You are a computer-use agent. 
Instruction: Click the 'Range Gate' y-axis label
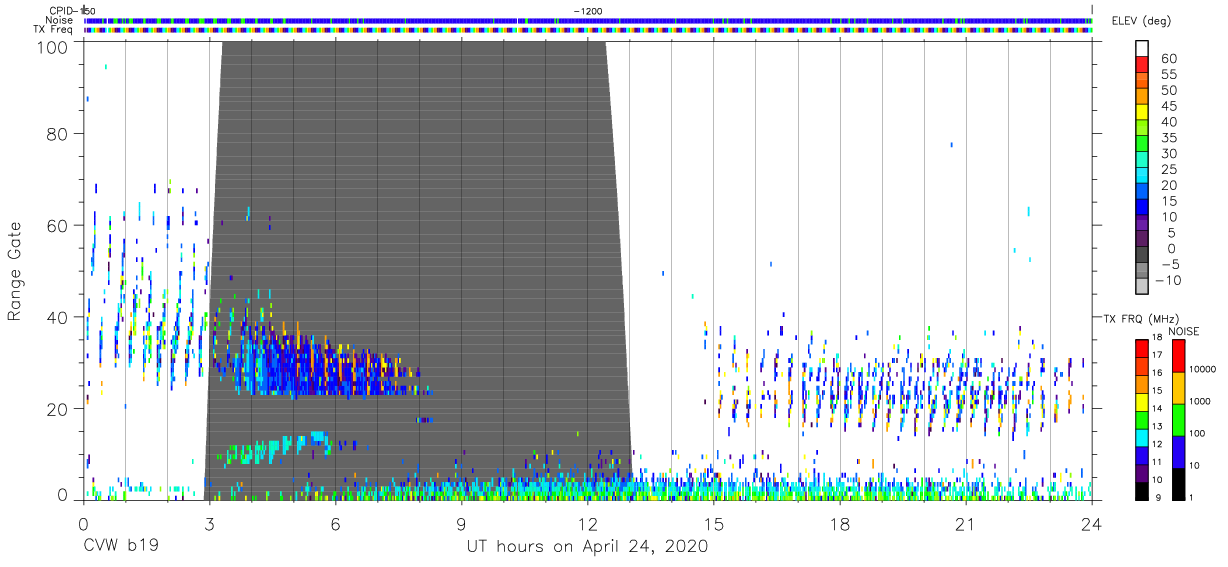tap(15, 271)
